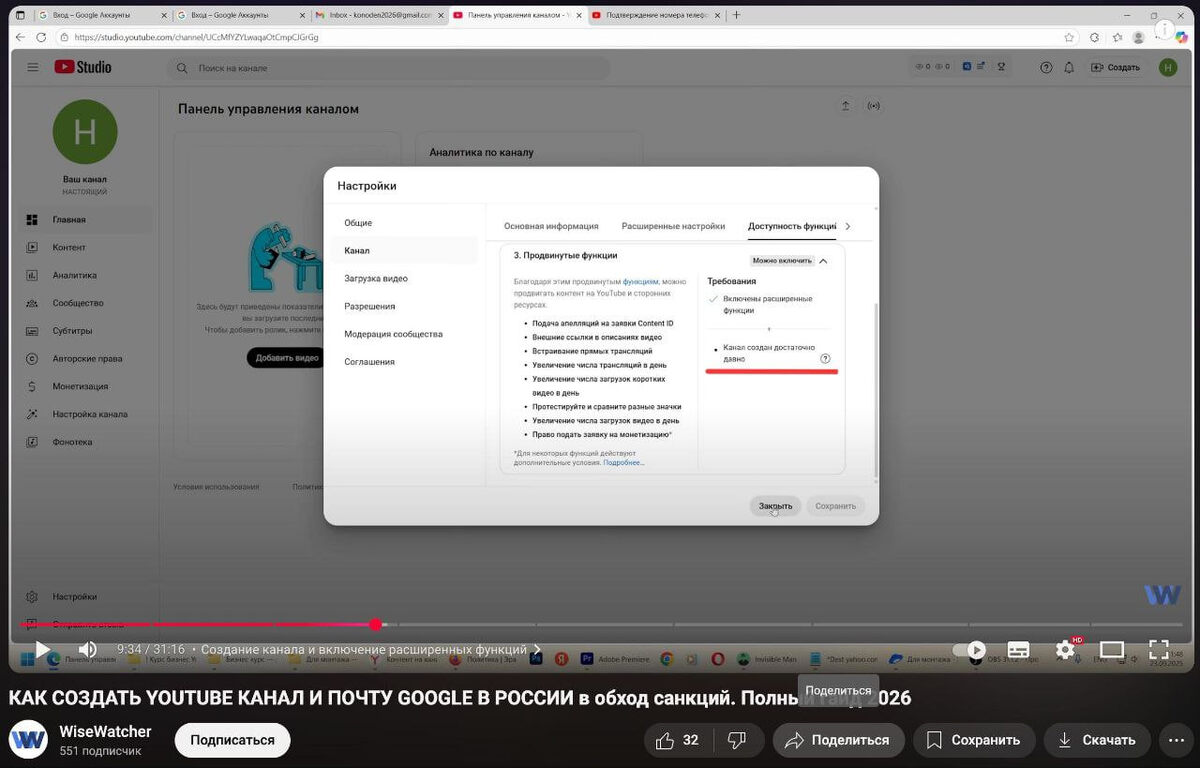1200x768 pixels.
Task: Switch to the Доступность функций tab
Action: pyautogui.click(x=792, y=226)
